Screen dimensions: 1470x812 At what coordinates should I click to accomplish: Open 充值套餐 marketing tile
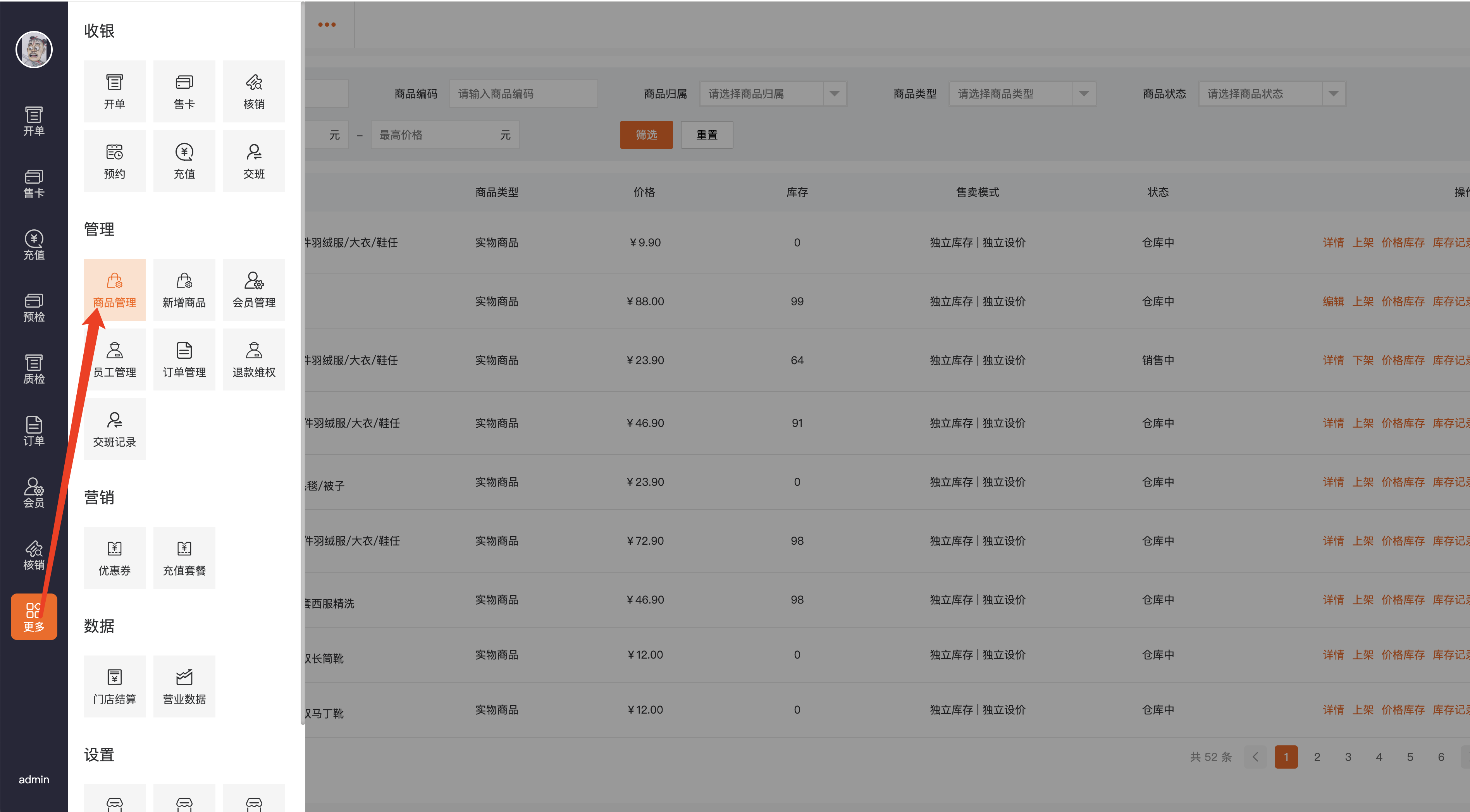(x=184, y=557)
